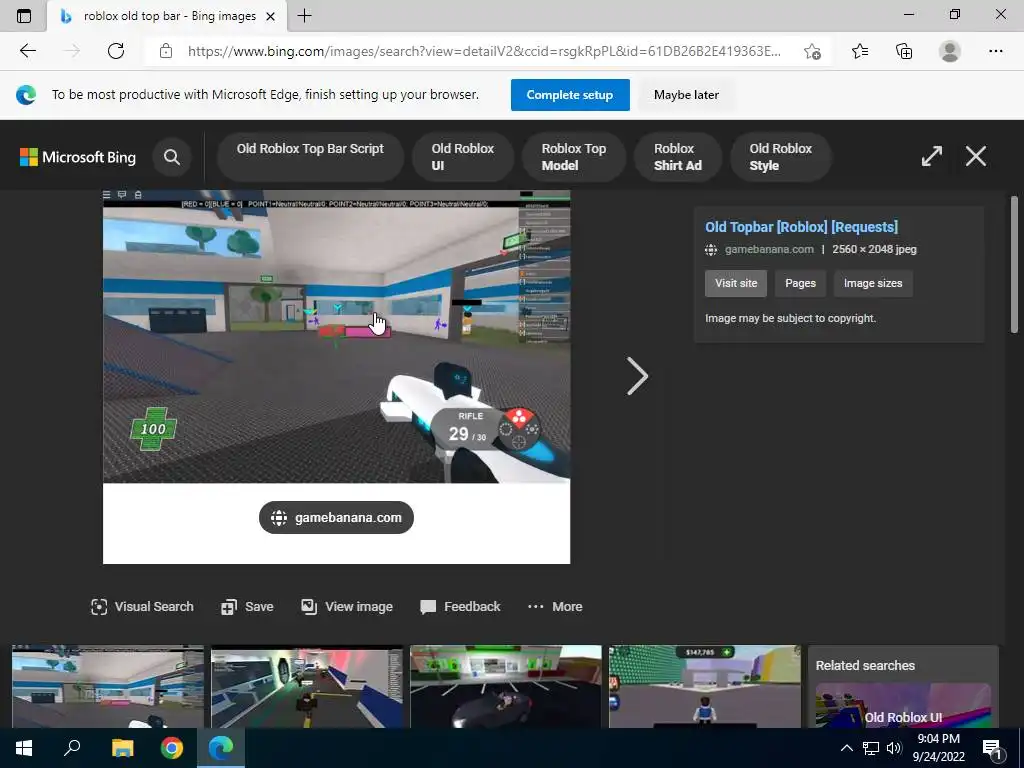This screenshot has width=1024, height=768.
Task: Reload the current page
Action: point(116,51)
